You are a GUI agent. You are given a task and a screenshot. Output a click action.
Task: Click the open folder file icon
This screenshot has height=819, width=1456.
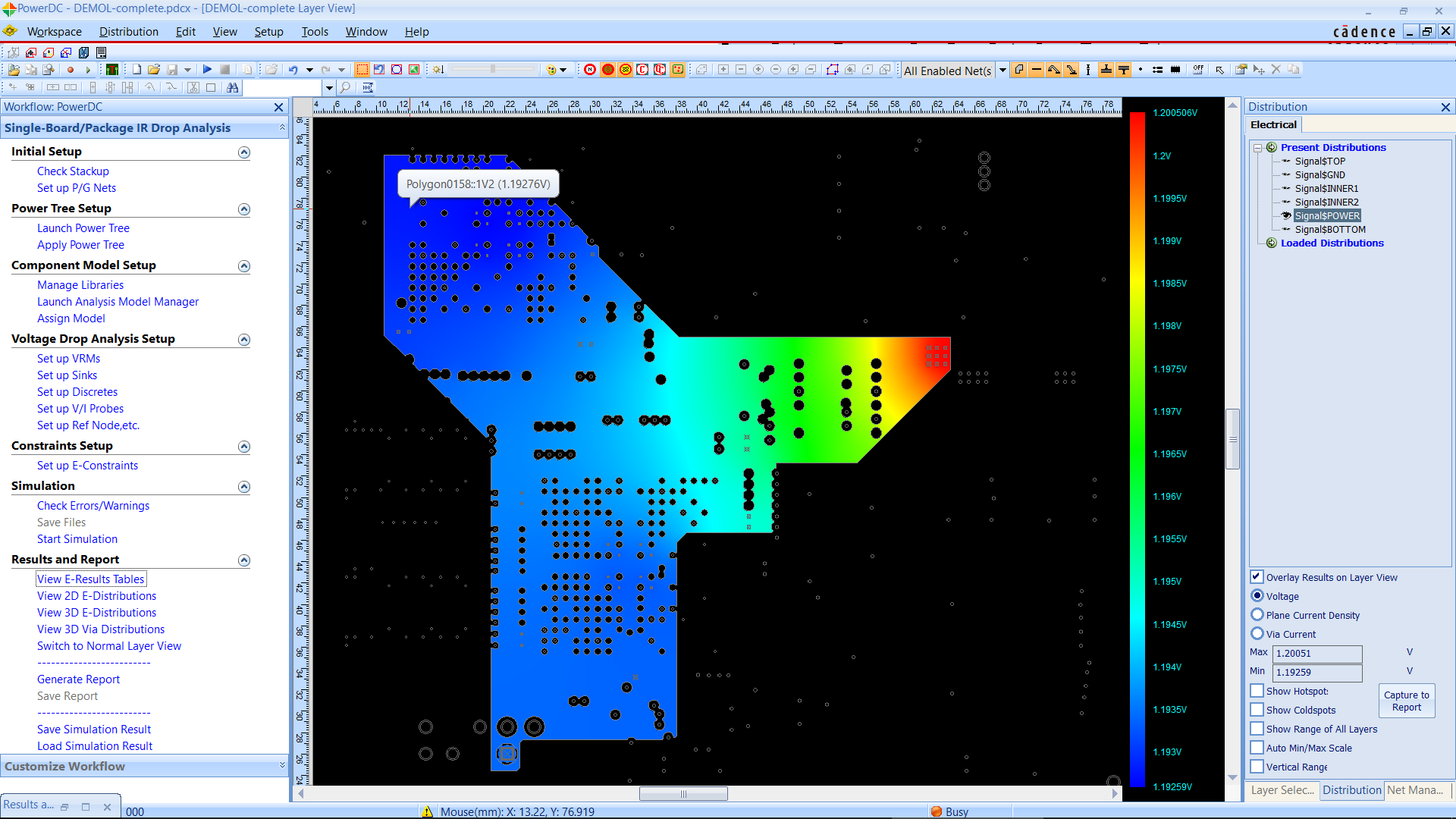pos(154,70)
